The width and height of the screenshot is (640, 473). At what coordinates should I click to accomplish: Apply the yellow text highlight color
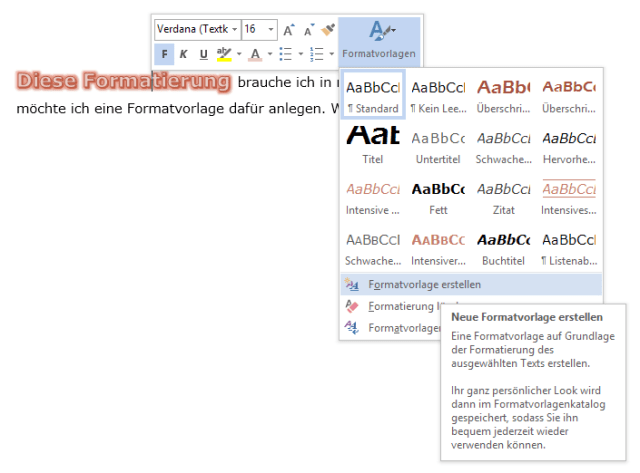point(224,54)
